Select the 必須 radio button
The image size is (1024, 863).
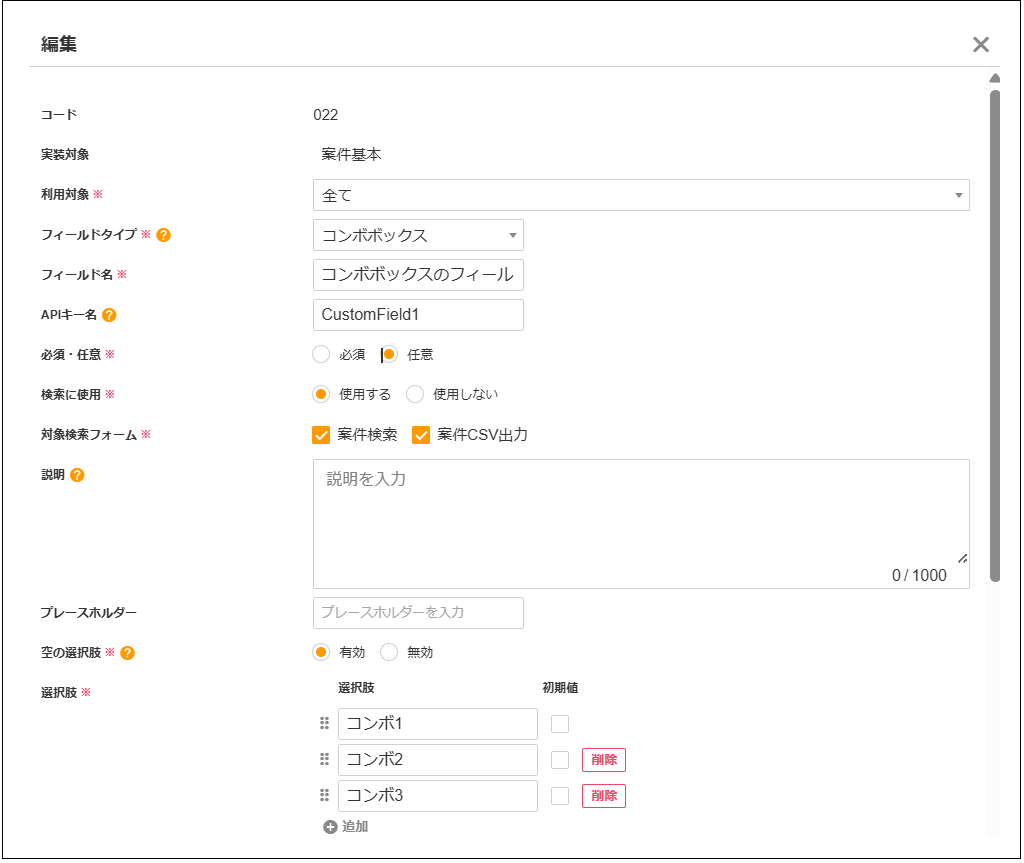(x=321, y=354)
